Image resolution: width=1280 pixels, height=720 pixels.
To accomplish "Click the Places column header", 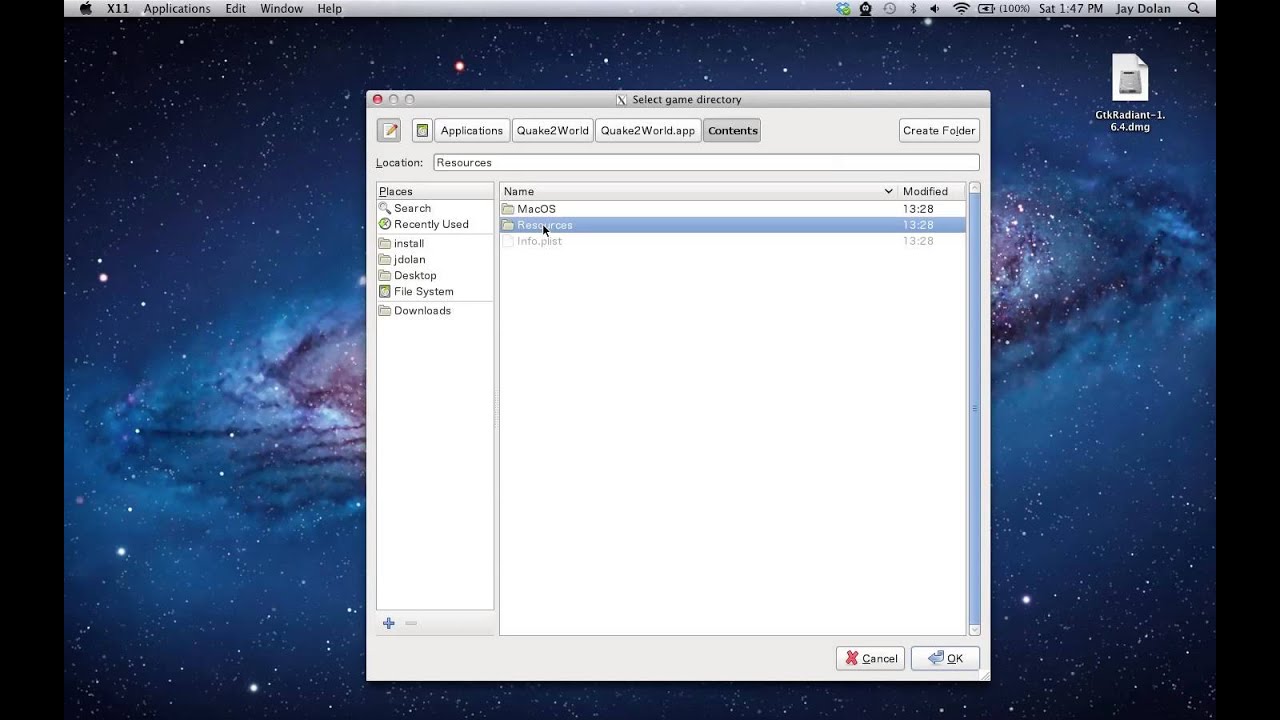I will [435, 191].
